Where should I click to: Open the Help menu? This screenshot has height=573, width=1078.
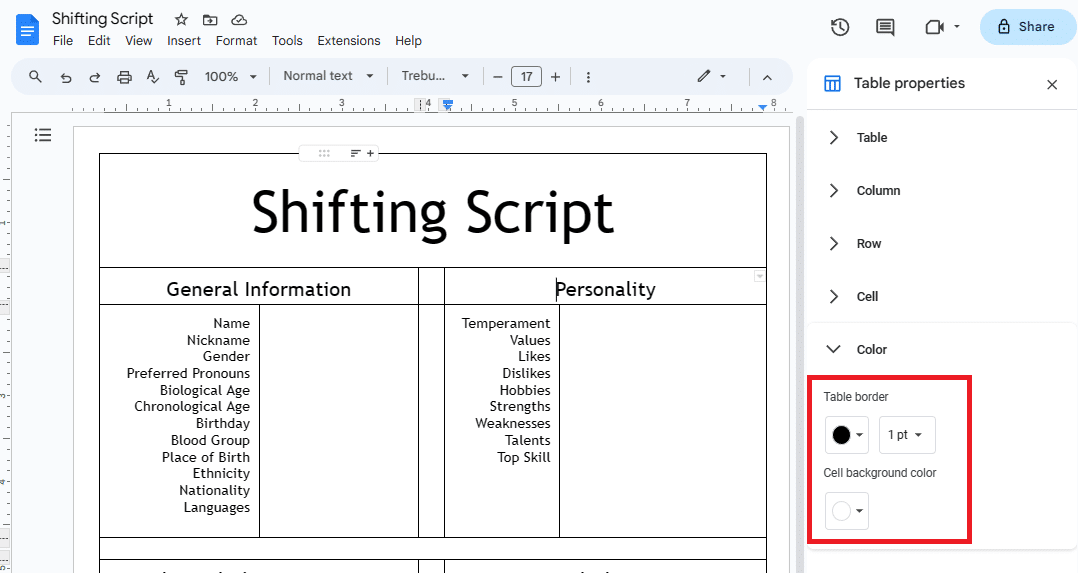408,41
